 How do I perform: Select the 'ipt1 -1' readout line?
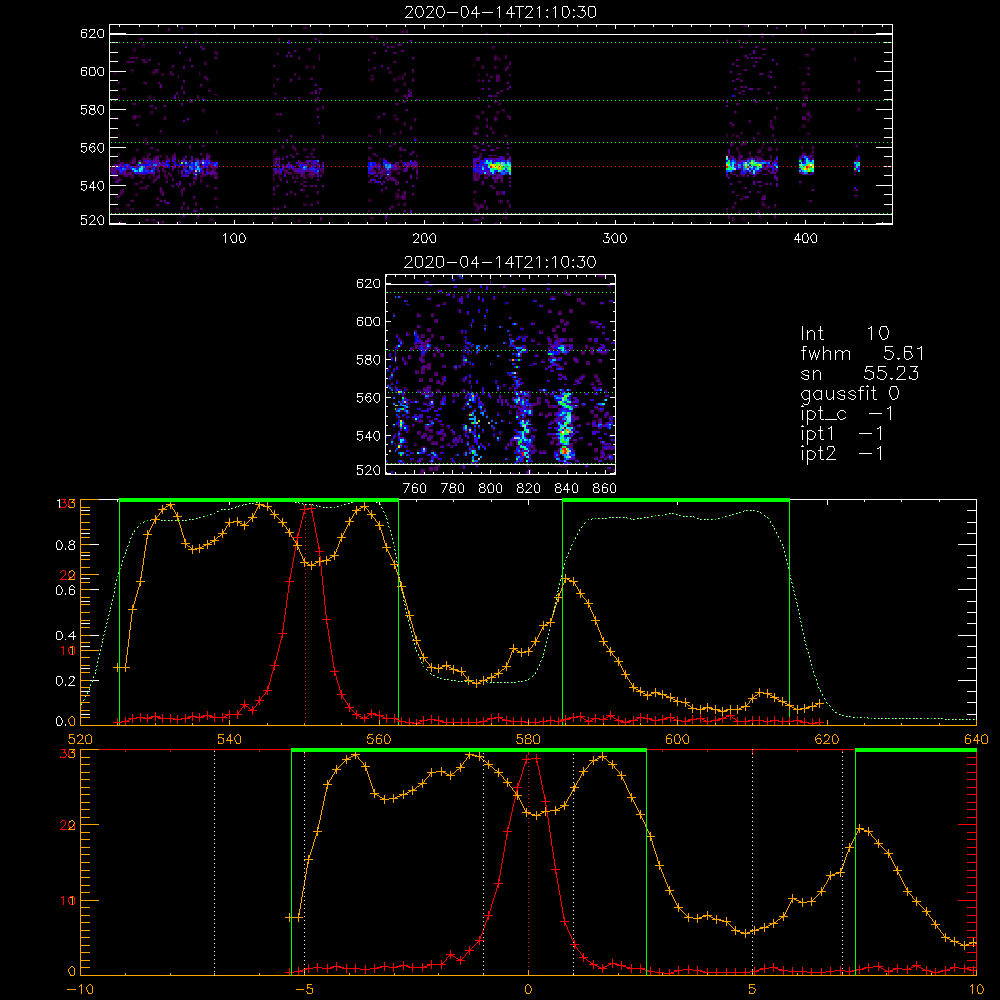(842, 434)
